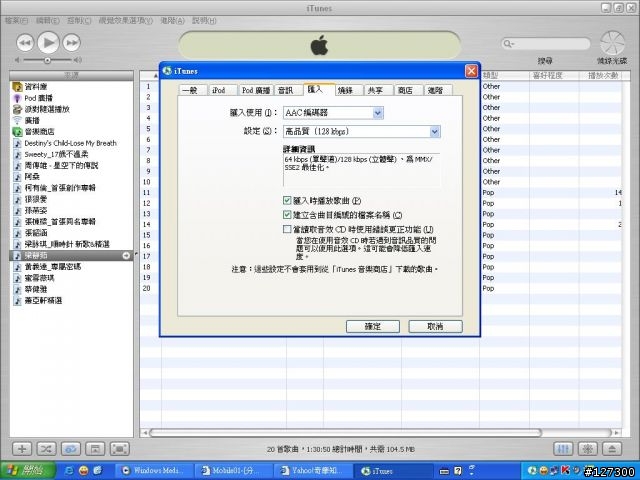Click Internet Explorer quick launch icon
640x480 pixels.
click(69, 471)
